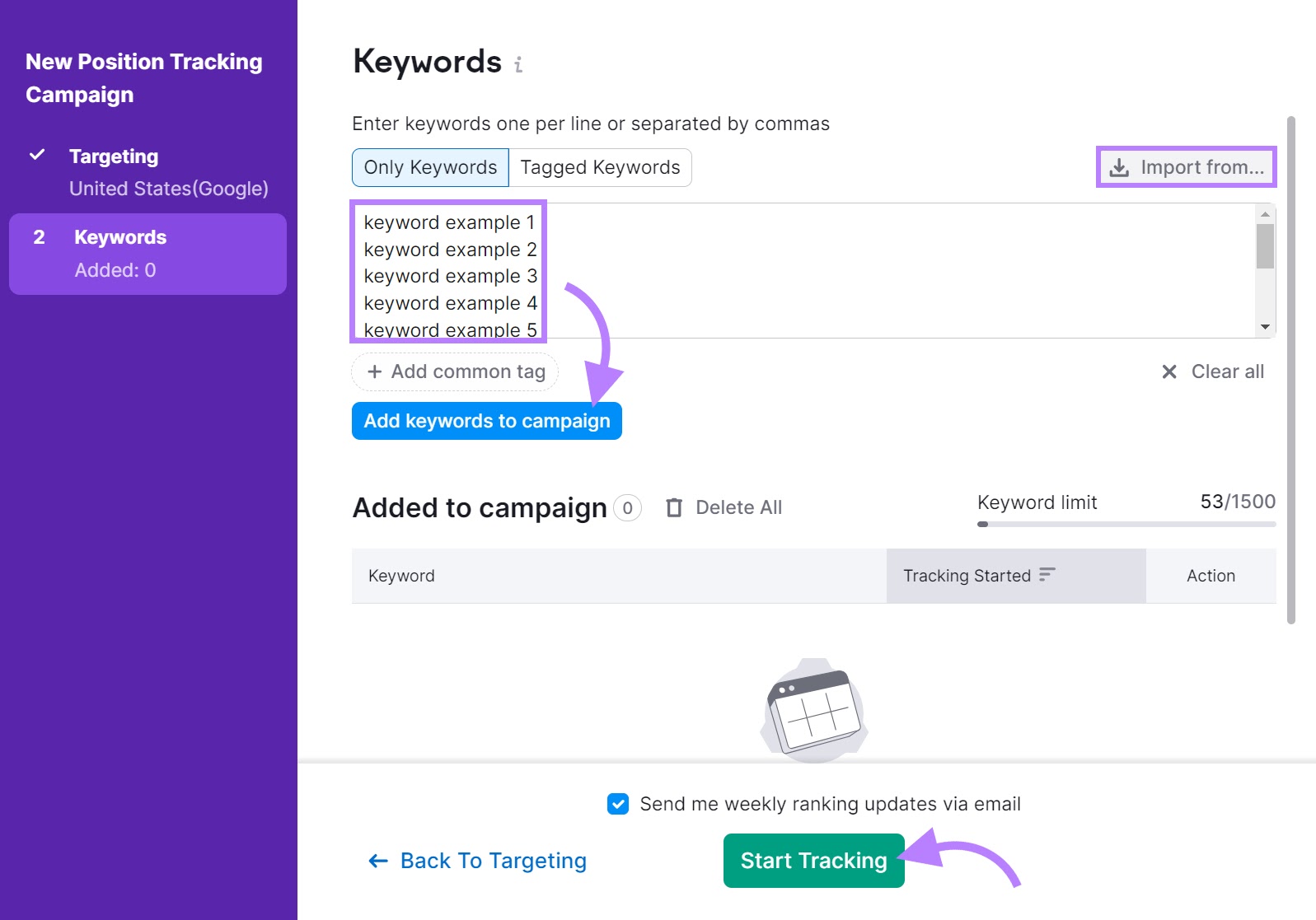Image resolution: width=1316 pixels, height=920 pixels.
Task: Click the back arrow beside Back To Targeting
Action: 377,861
